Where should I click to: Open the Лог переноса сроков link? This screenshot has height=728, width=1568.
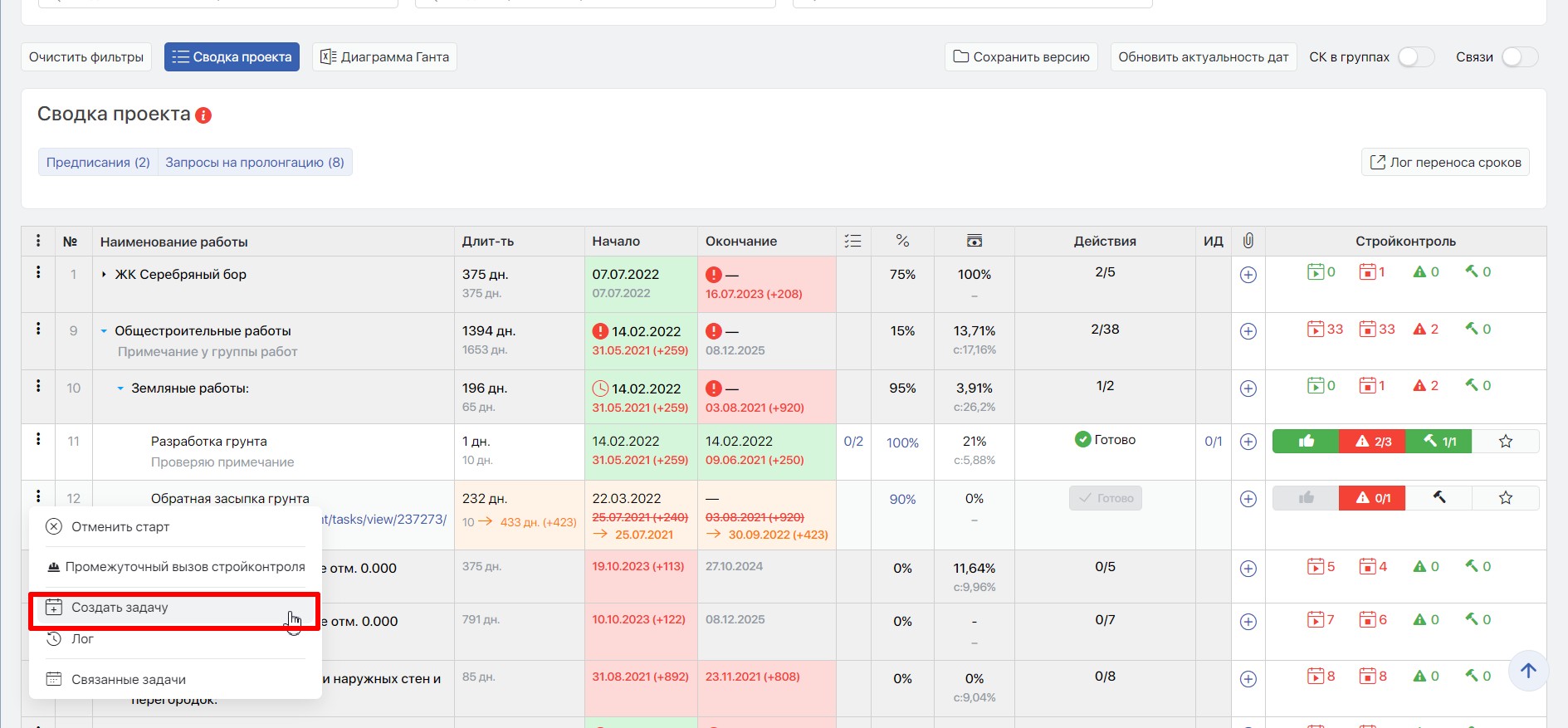(x=1445, y=163)
